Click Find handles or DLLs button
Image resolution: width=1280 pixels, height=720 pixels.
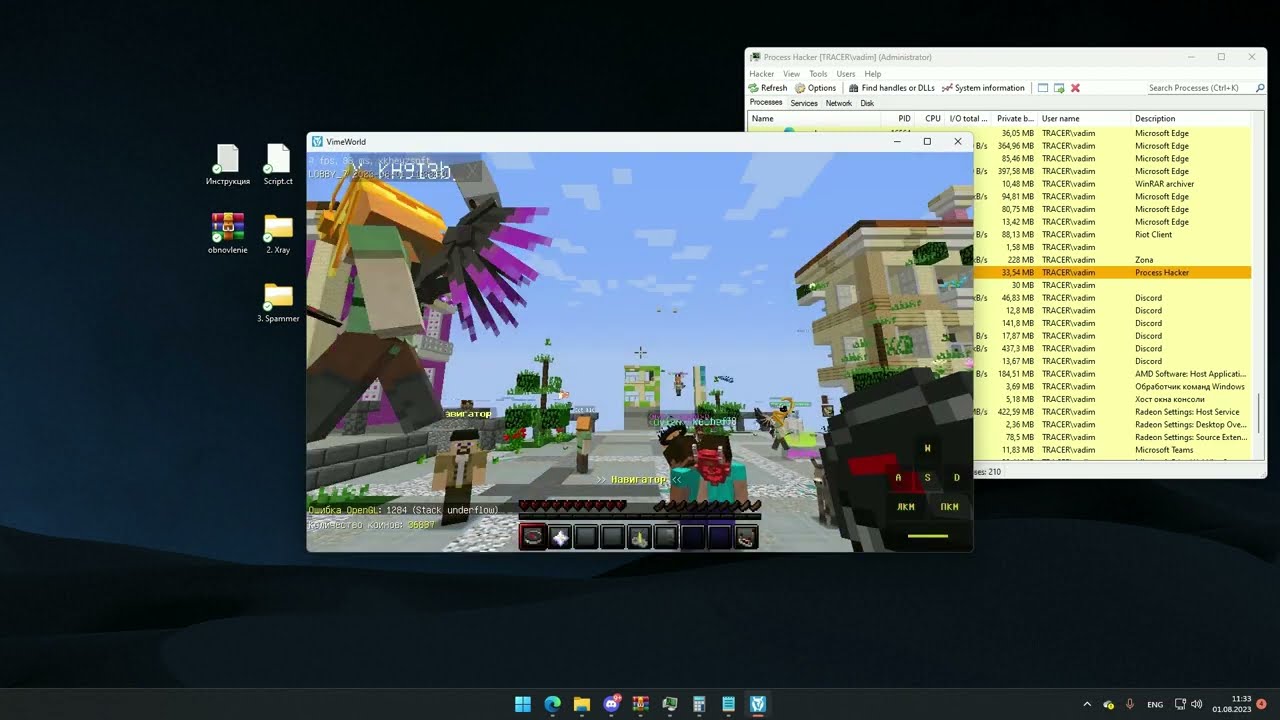tap(891, 88)
